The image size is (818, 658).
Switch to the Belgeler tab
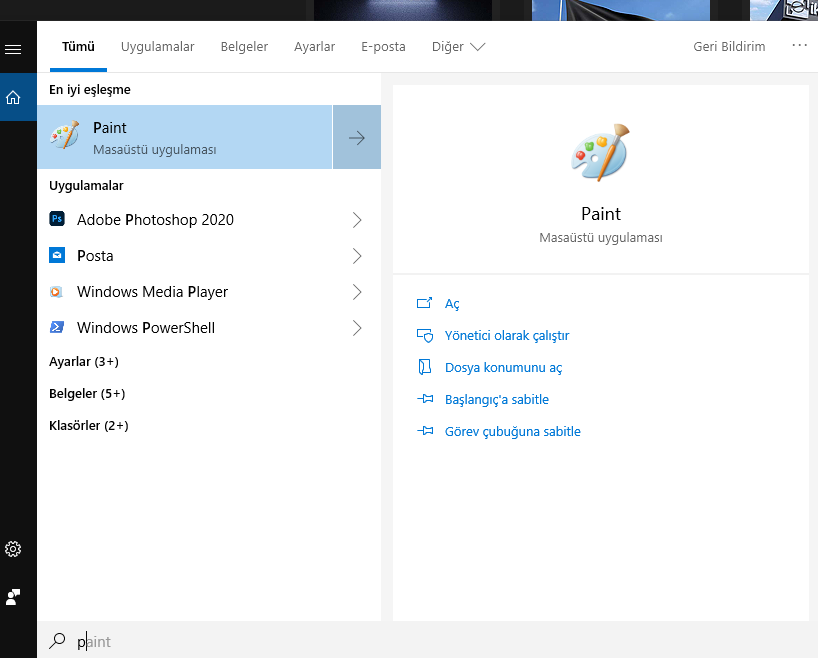tap(244, 47)
